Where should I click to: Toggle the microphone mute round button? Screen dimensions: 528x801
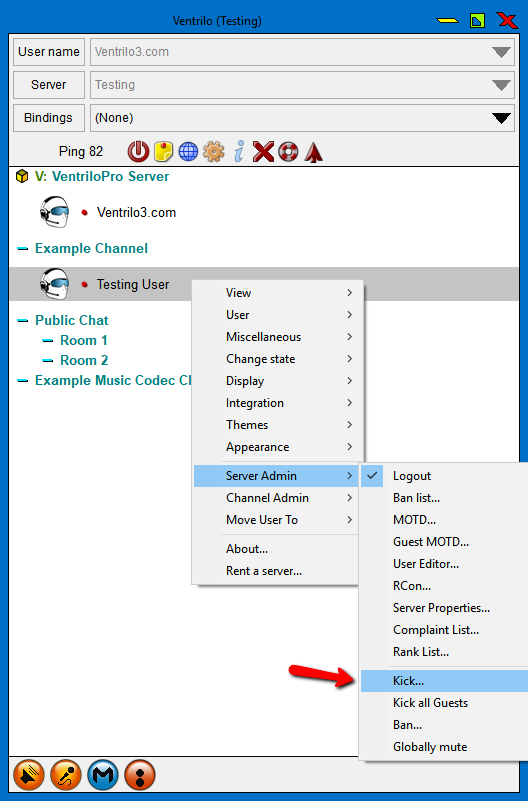[x=66, y=775]
